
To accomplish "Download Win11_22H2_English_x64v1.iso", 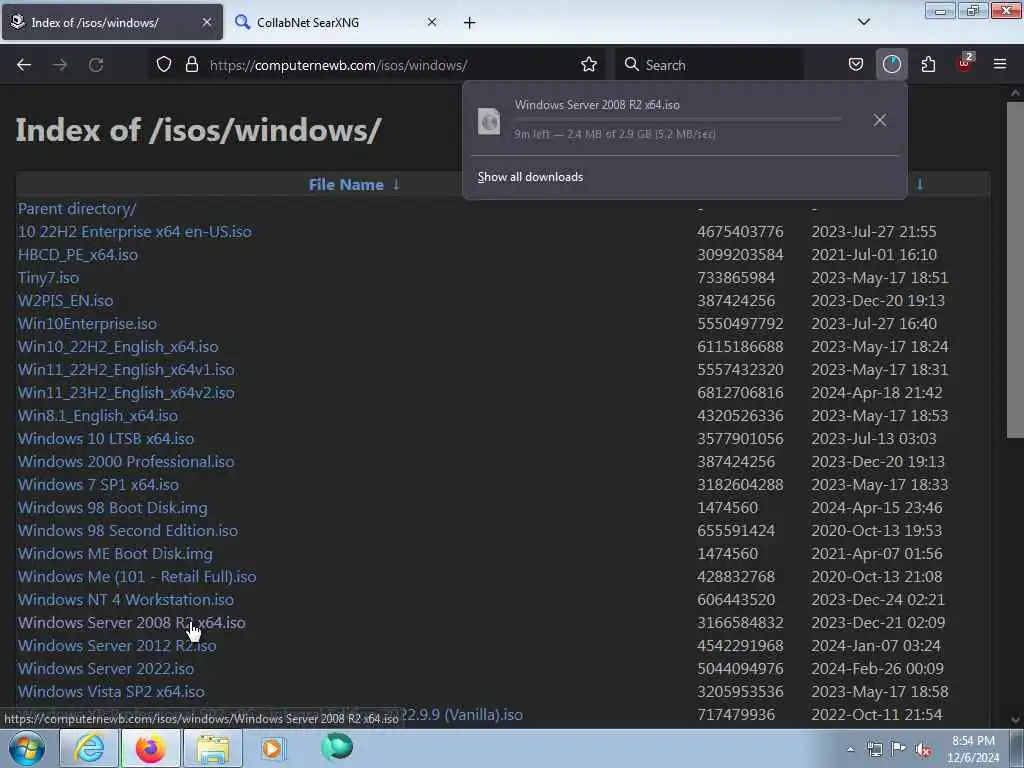I will pyautogui.click(x=126, y=370).
